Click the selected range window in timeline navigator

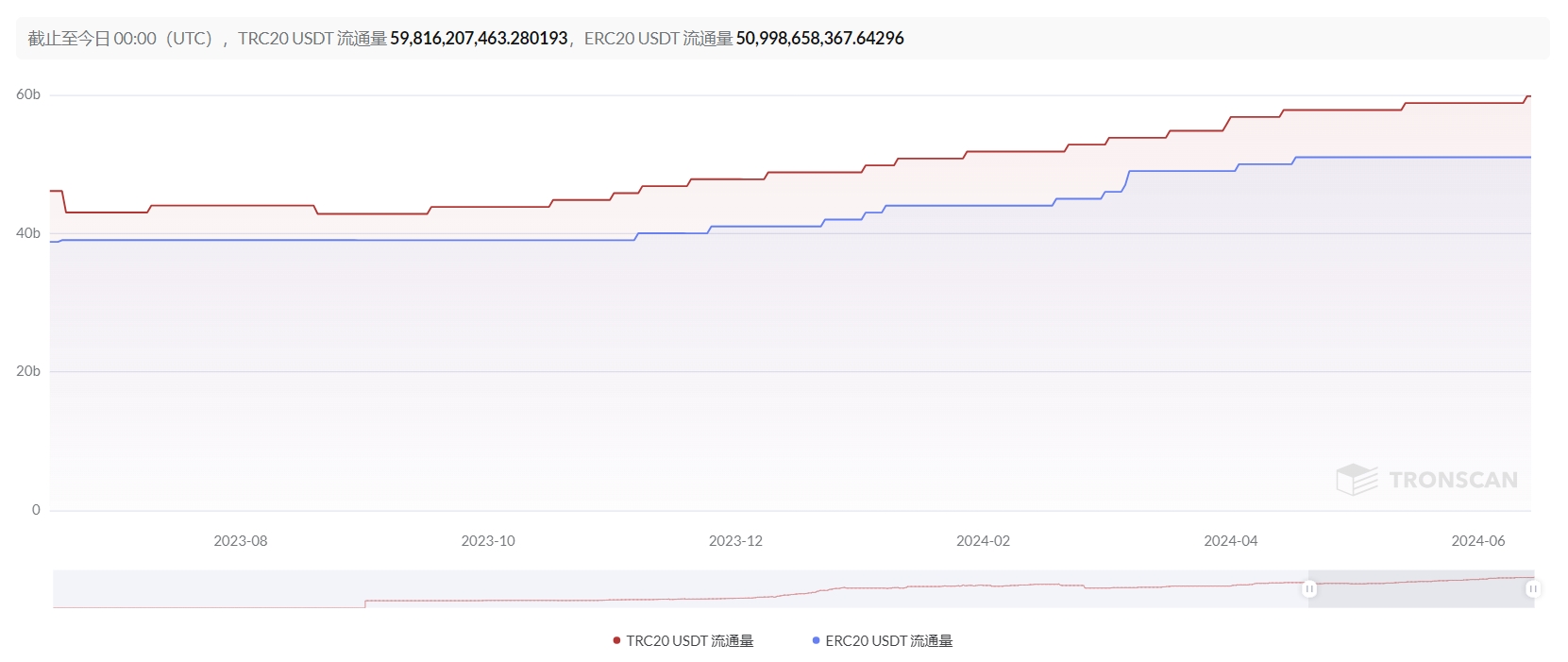click(x=1421, y=588)
